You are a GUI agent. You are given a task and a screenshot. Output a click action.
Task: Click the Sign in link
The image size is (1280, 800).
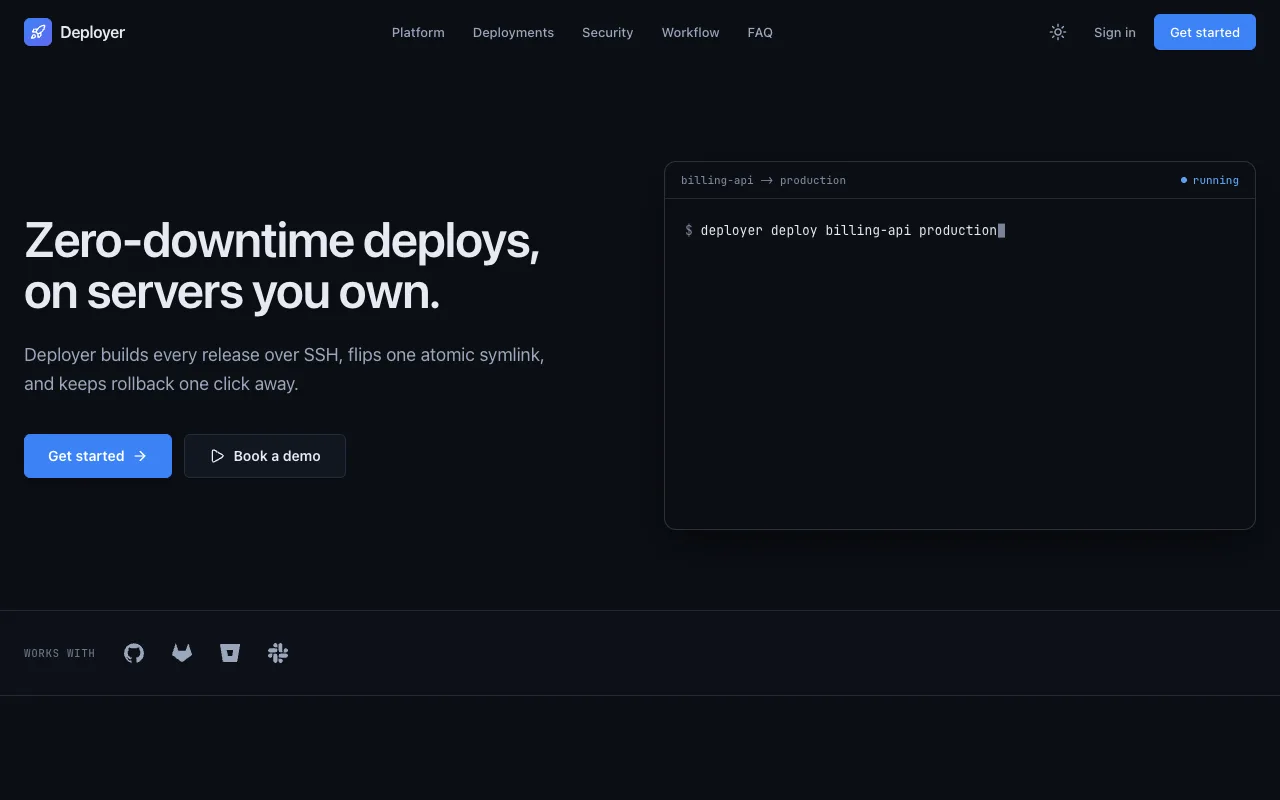pos(1115,32)
